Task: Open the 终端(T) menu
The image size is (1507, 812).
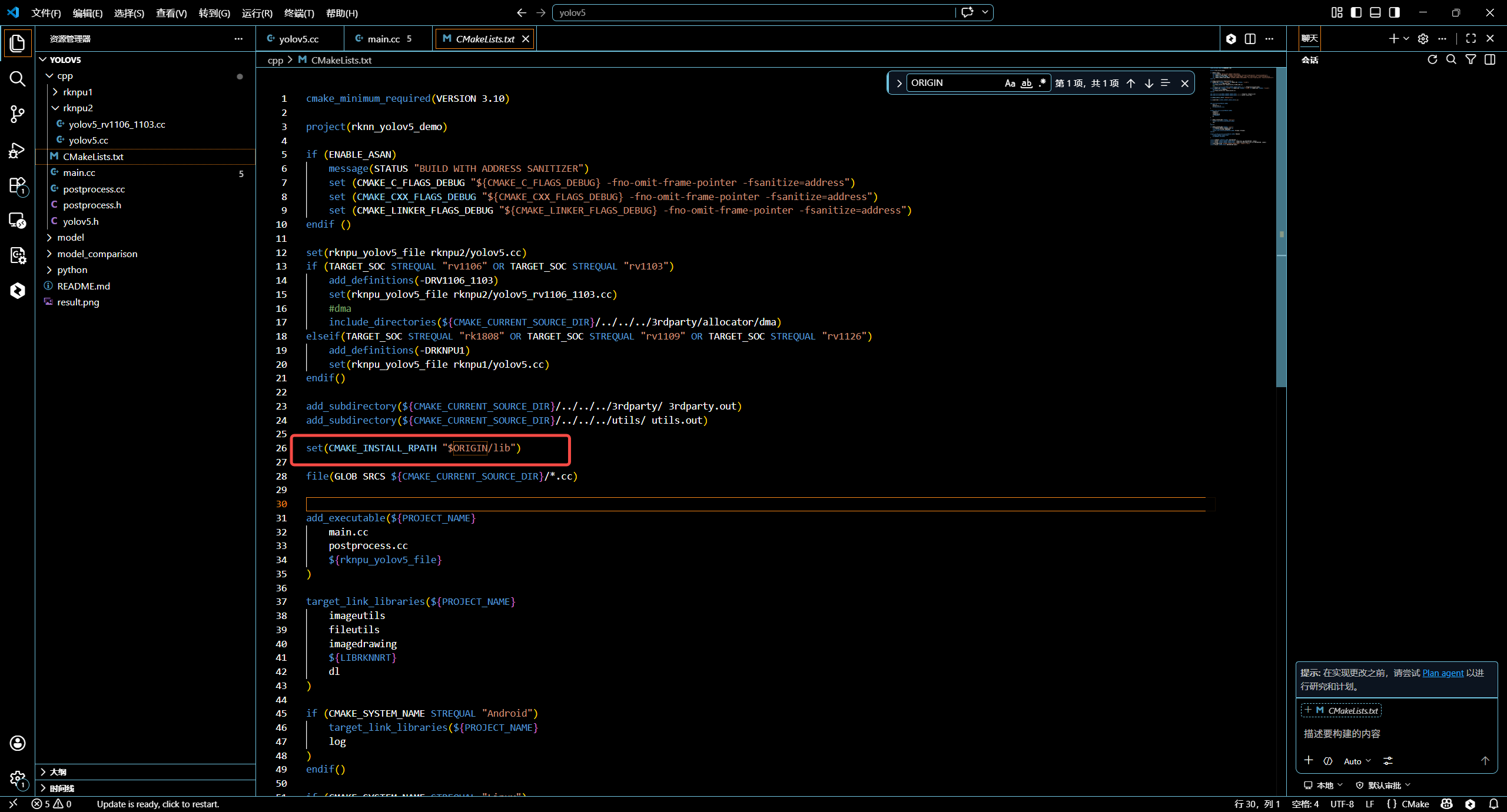Action: (298, 13)
